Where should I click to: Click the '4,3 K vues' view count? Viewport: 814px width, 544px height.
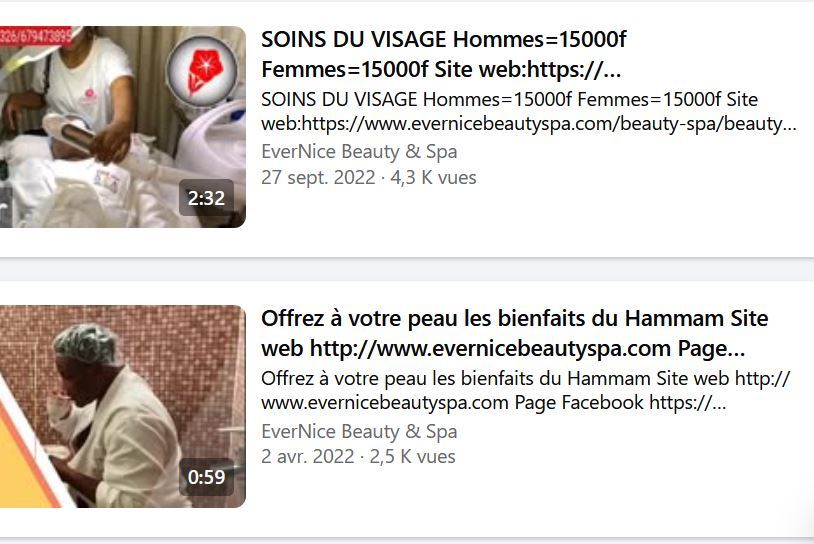coord(433,178)
